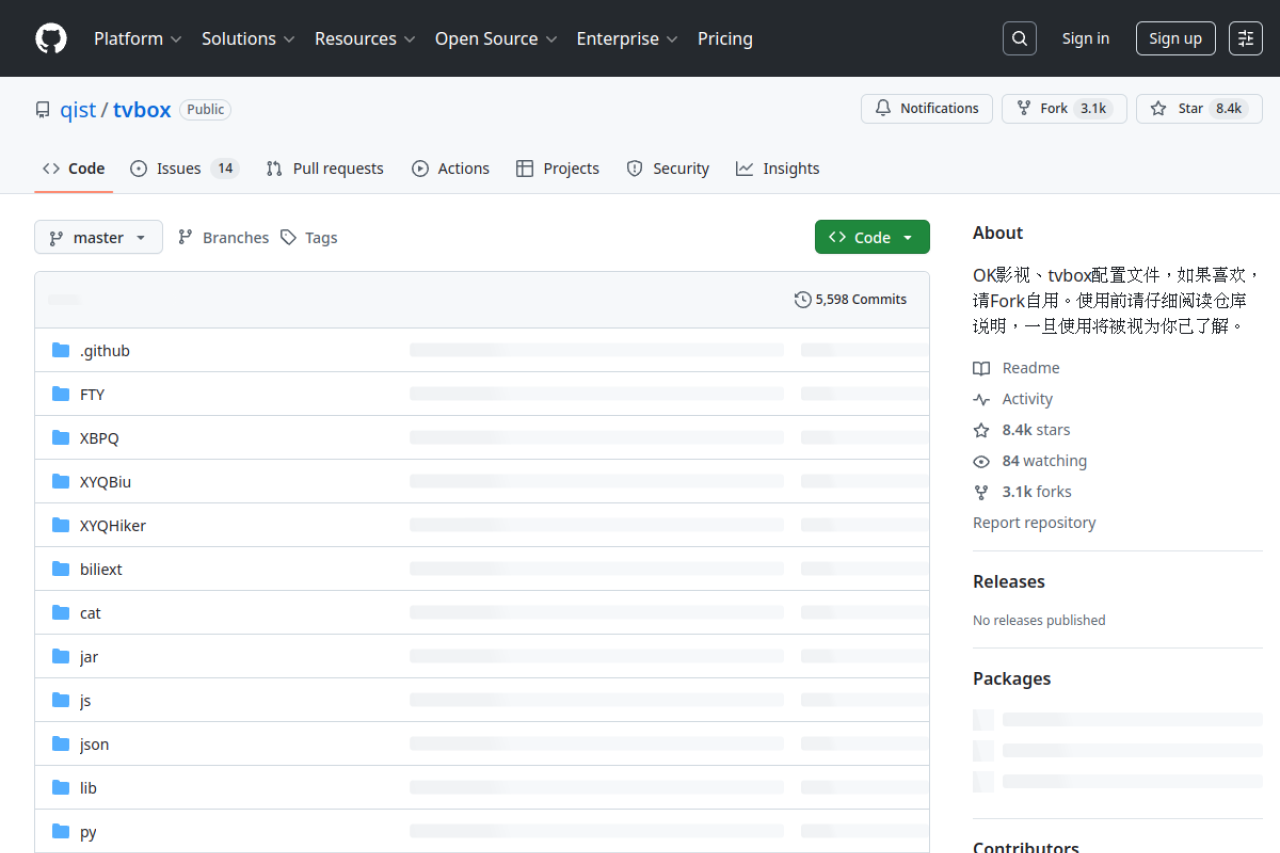
Task: Open the json folder
Action: tap(93, 744)
